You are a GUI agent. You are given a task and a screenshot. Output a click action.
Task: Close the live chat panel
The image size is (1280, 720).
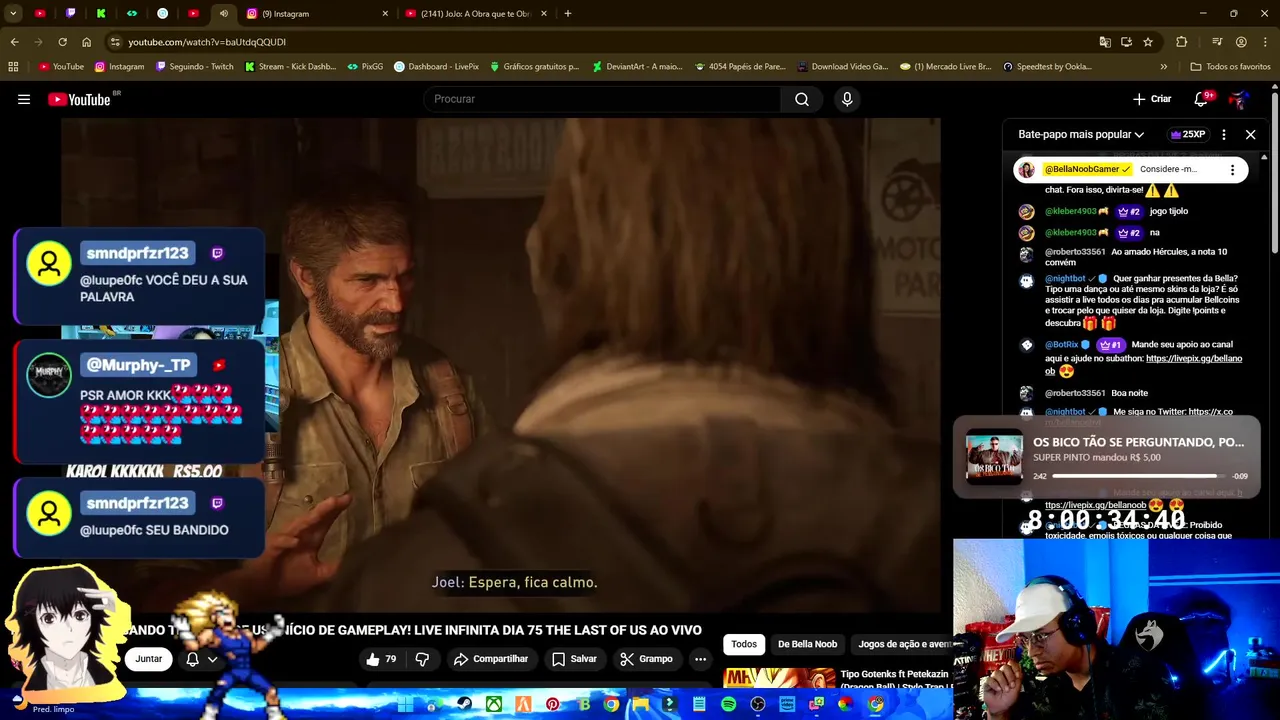pos(1250,134)
